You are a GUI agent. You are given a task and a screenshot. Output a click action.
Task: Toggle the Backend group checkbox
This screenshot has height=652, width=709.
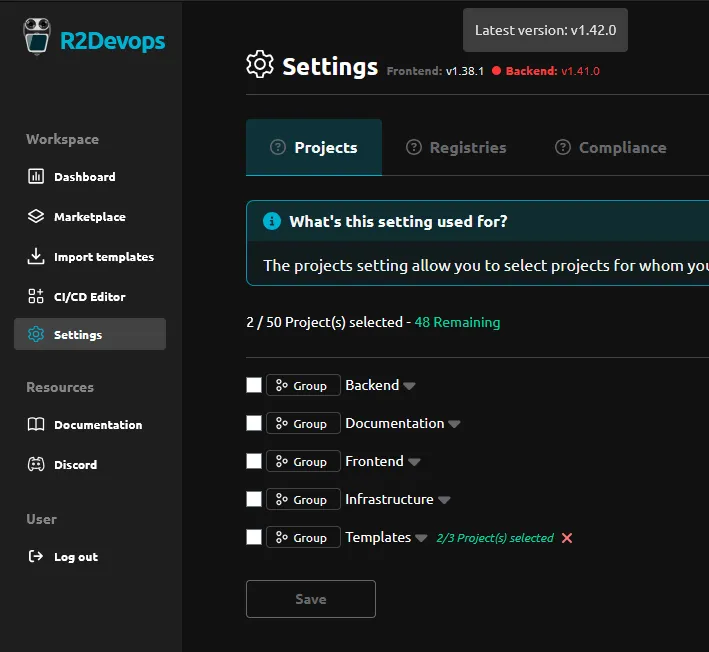click(x=254, y=385)
